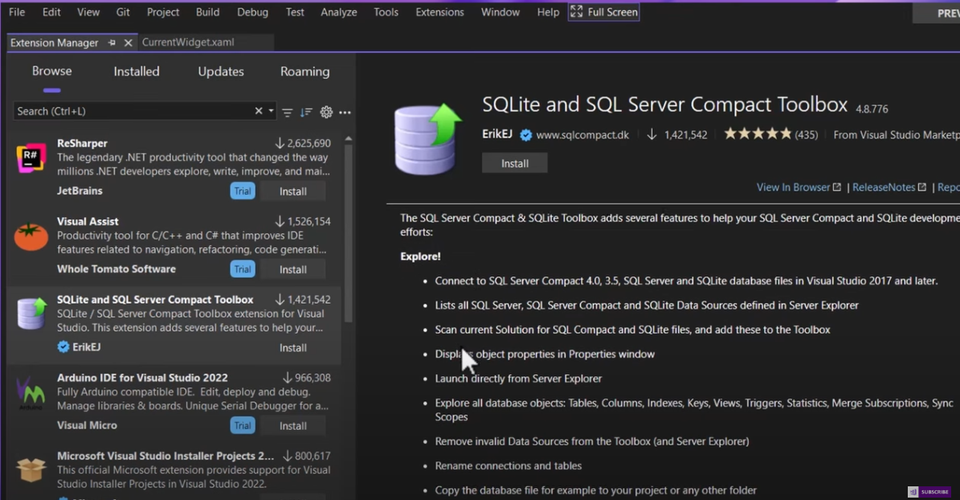
Task: Install the ReSharper extension
Action: [293, 192]
